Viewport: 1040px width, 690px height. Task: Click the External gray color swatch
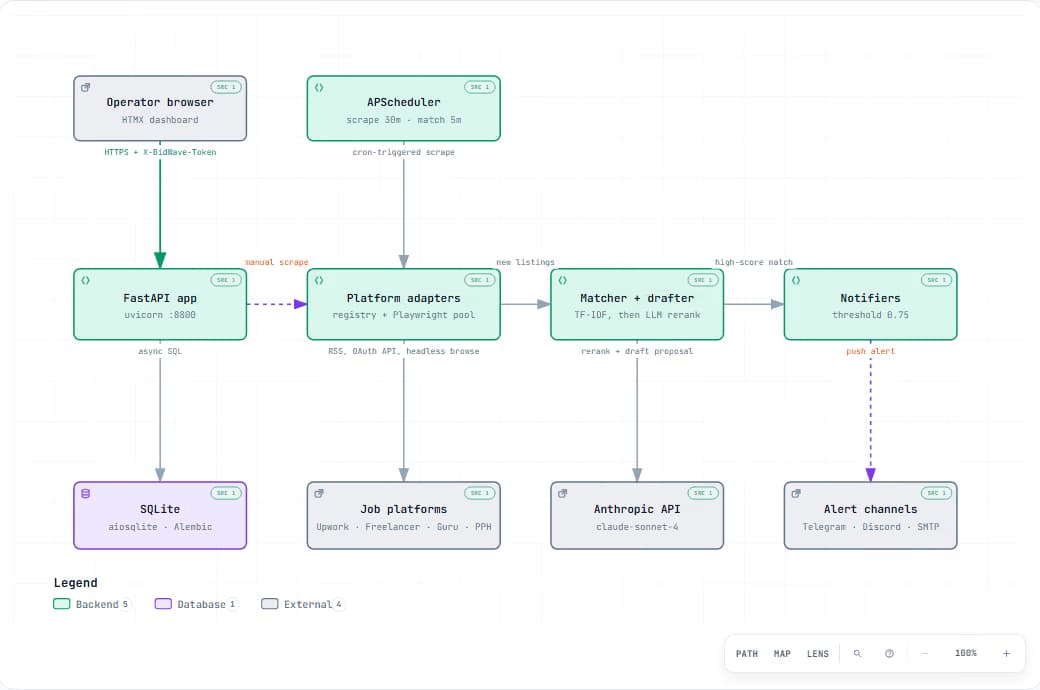[x=269, y=604]
